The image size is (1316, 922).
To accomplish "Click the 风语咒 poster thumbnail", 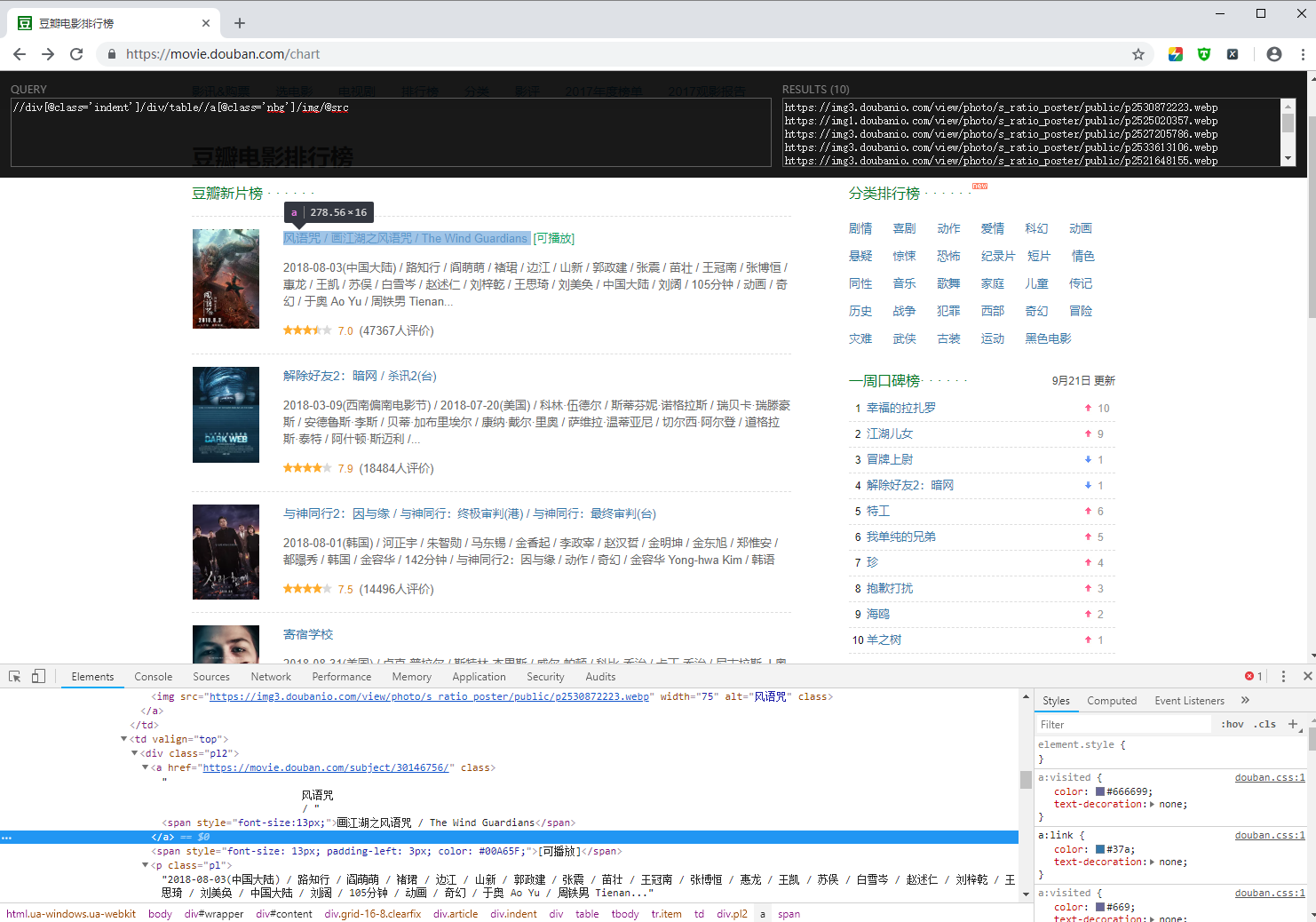I will coord(226,279).
